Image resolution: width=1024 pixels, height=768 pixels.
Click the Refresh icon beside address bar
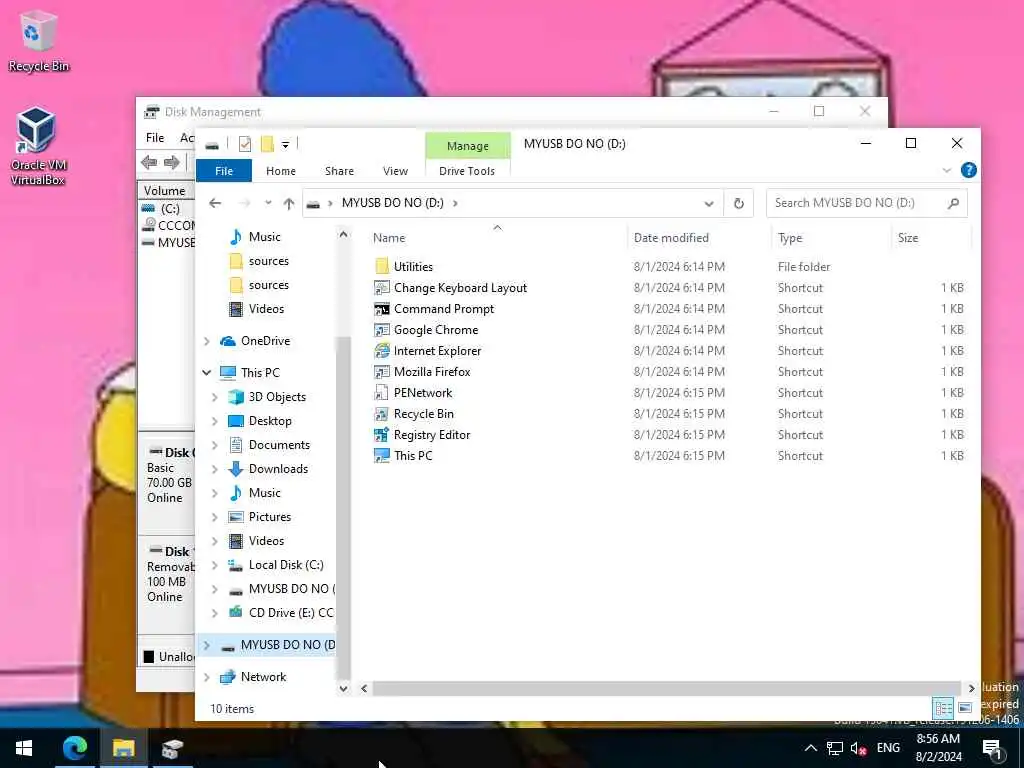pyautogui.click(x=739, y=203)
